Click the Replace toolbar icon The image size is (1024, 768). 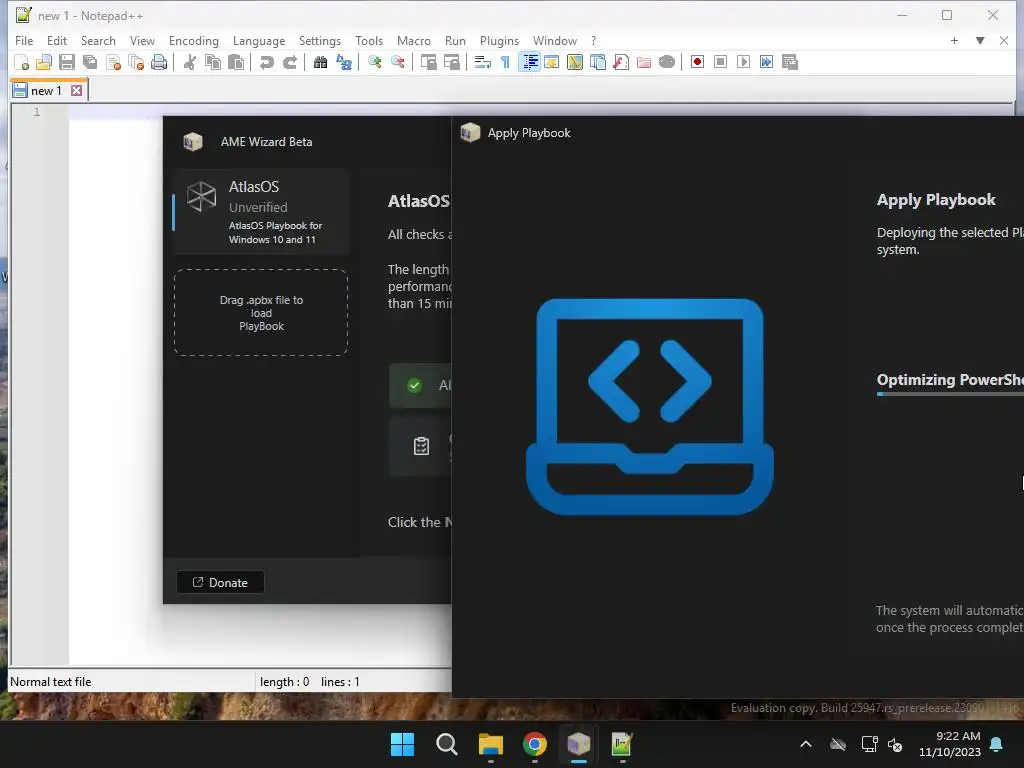click(344, 62)
